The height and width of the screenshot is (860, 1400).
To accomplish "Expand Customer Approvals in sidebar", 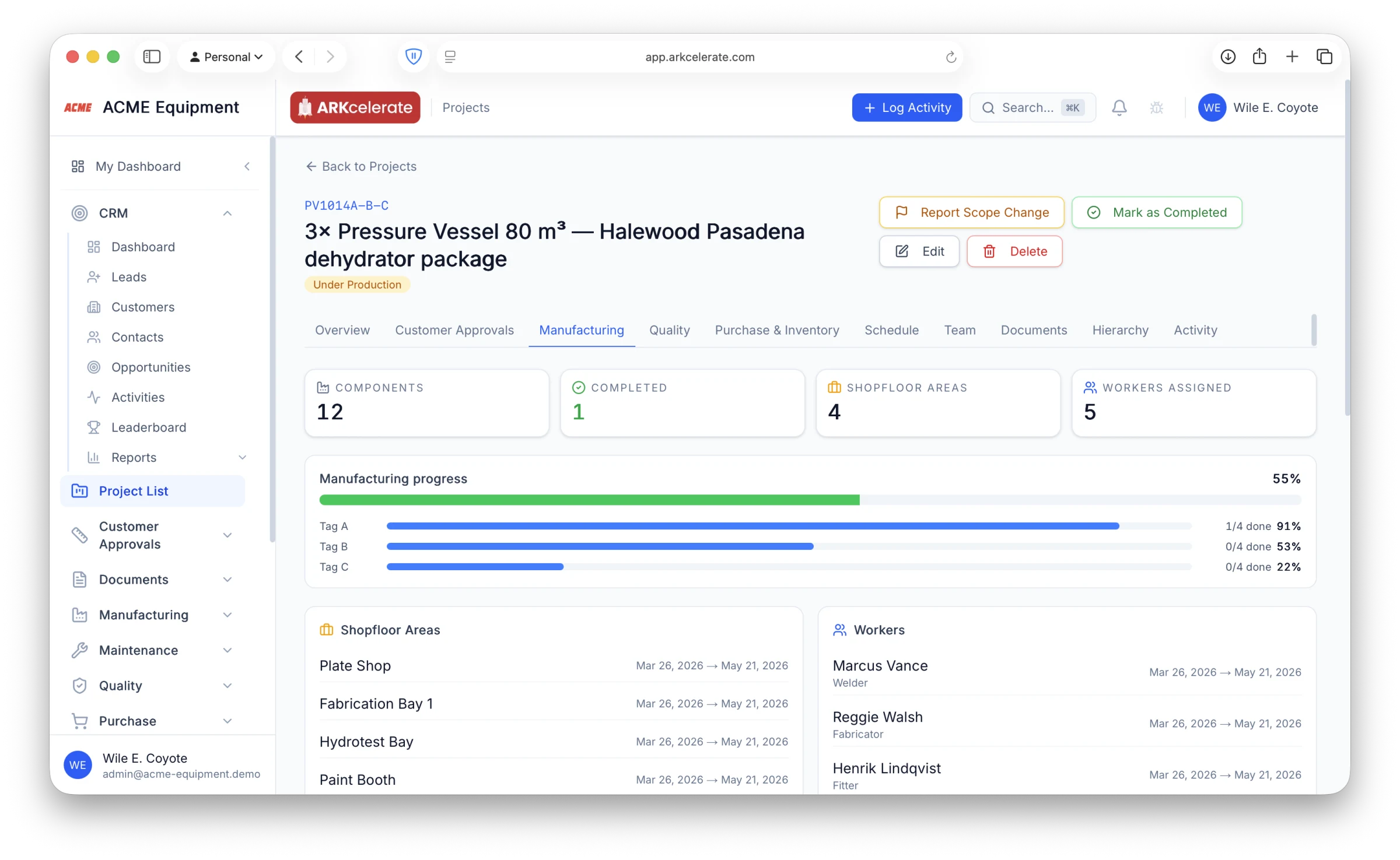I will 228,535.
